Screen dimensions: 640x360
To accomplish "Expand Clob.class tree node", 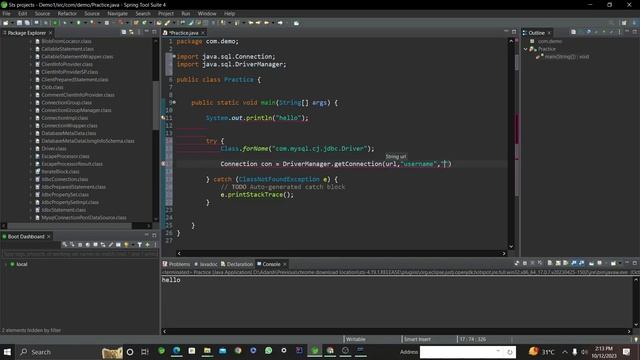I will tap(31, 87).
